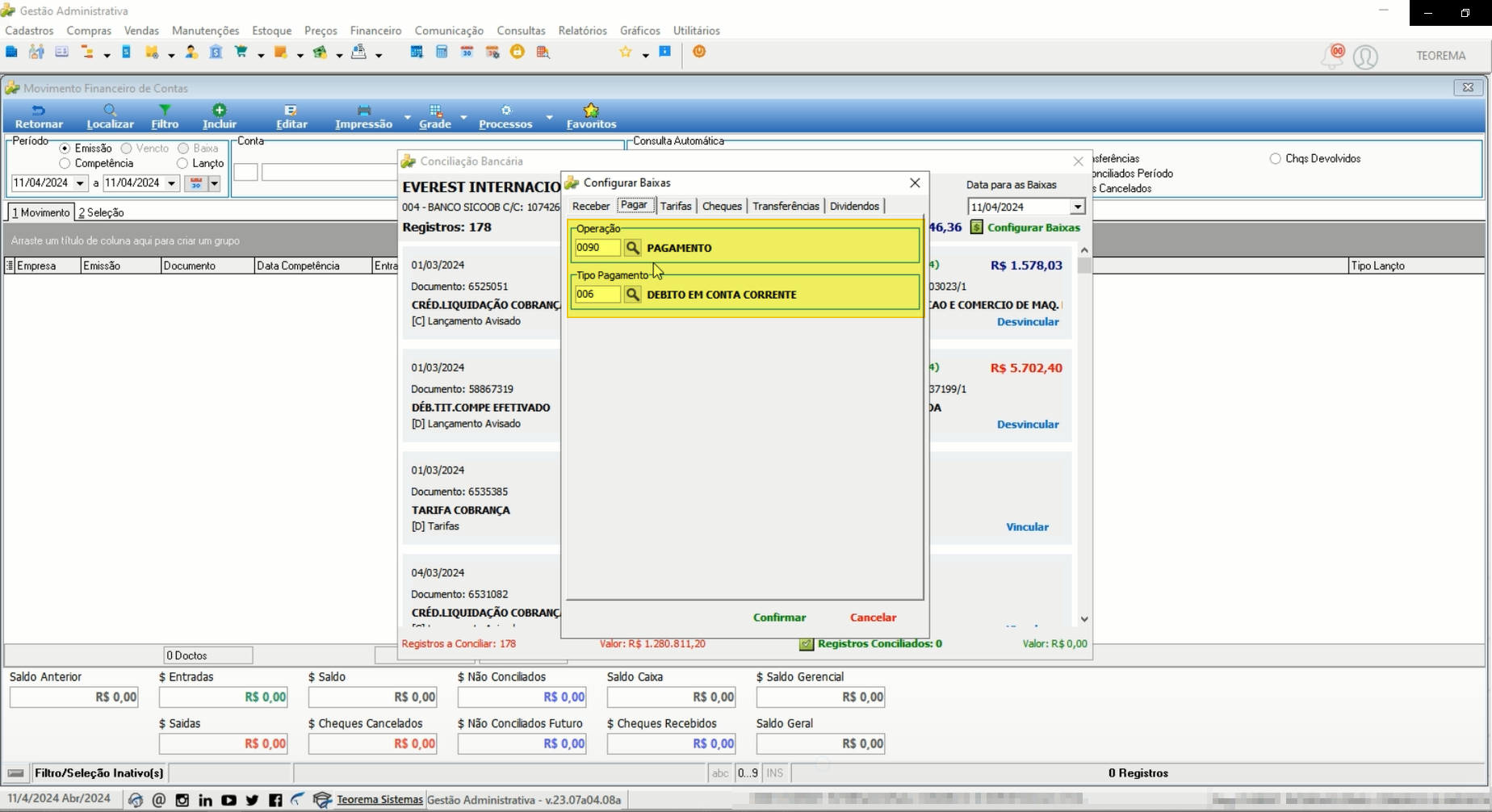Click the reconciliation list vertical scrollbar
This screenshot has width=1492, height=812.
pyautogui.click(x=1083, y=435)
